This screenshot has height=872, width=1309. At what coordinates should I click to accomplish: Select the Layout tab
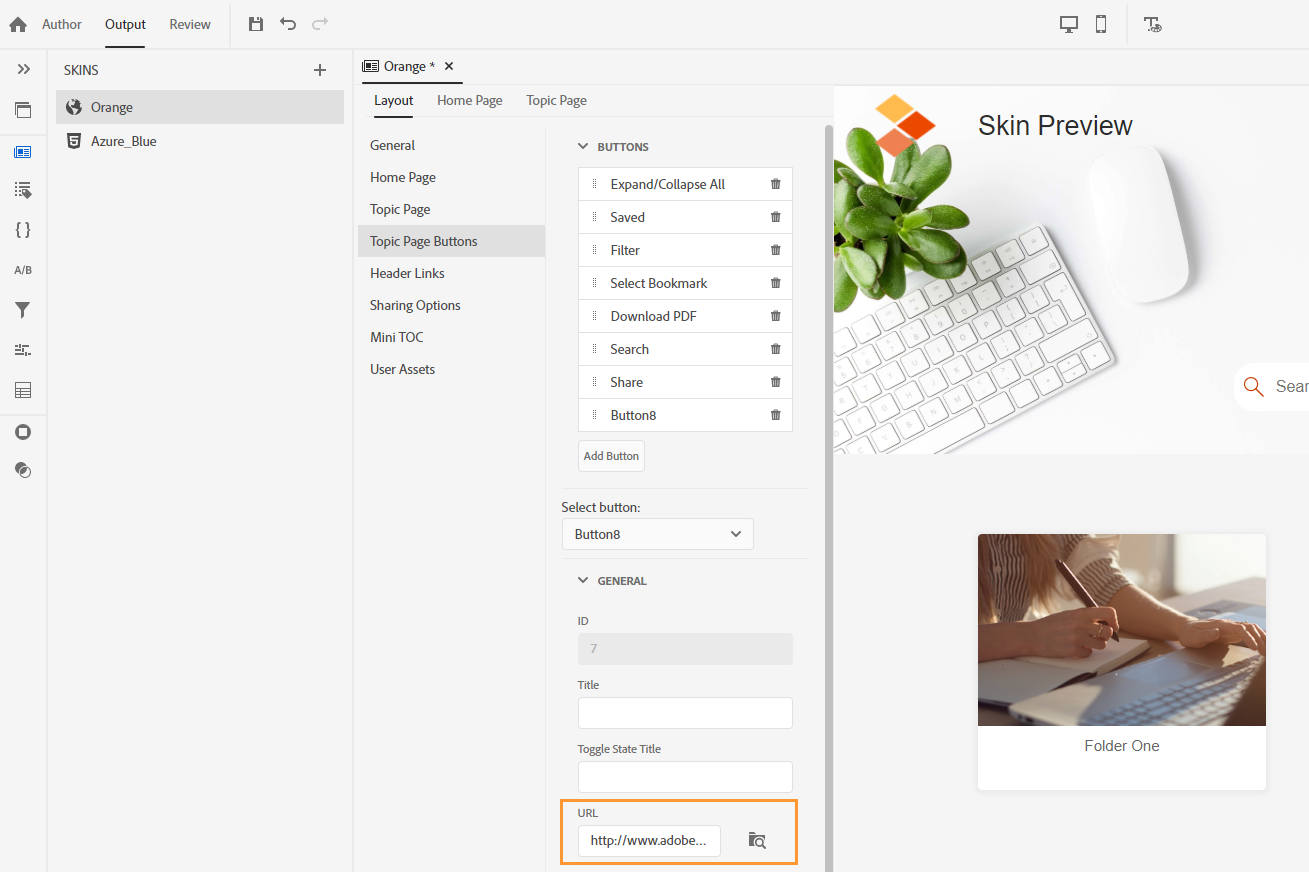(394, 100)
